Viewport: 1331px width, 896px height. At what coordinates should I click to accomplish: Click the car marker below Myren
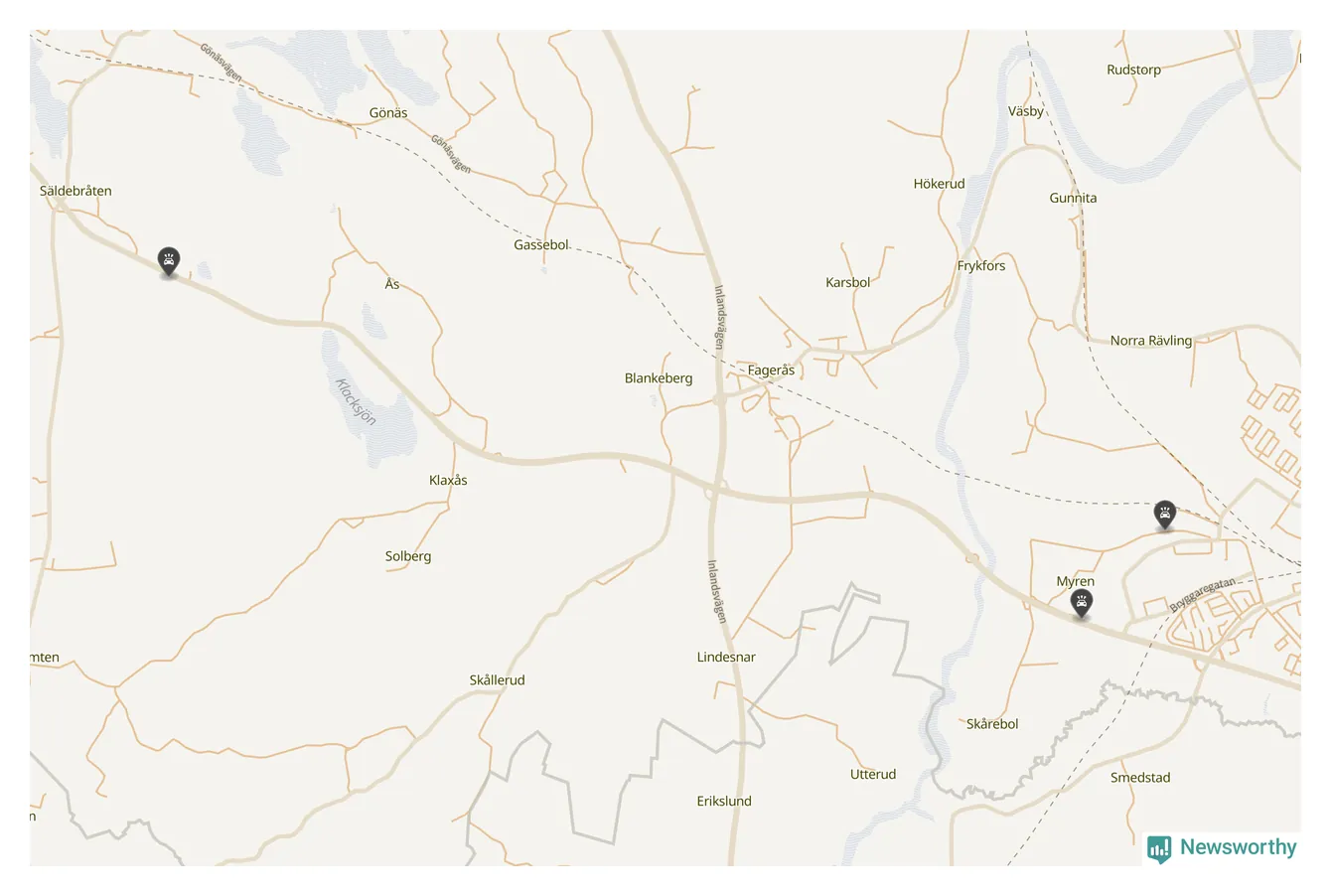tap(1081, 604)
